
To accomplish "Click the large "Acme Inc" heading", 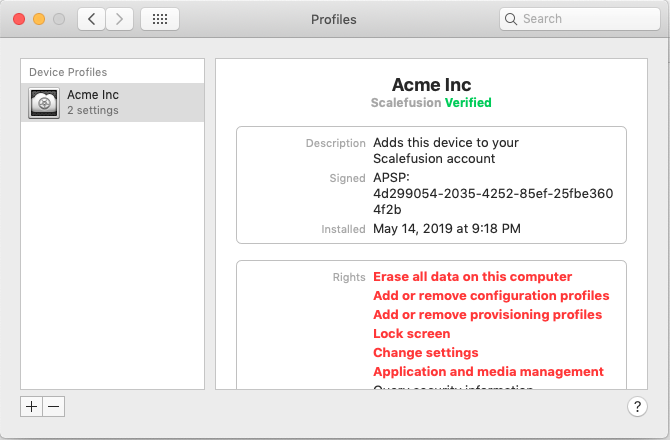I will [432, 85].
